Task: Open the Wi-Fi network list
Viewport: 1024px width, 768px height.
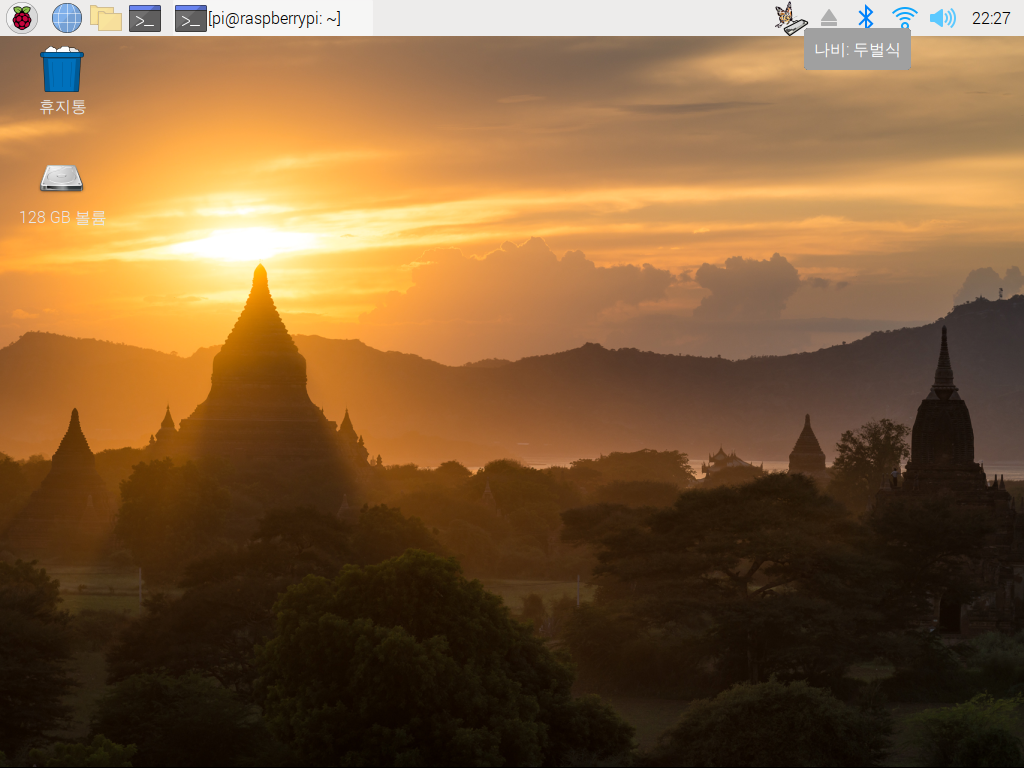Action: (x=904, y=18)
